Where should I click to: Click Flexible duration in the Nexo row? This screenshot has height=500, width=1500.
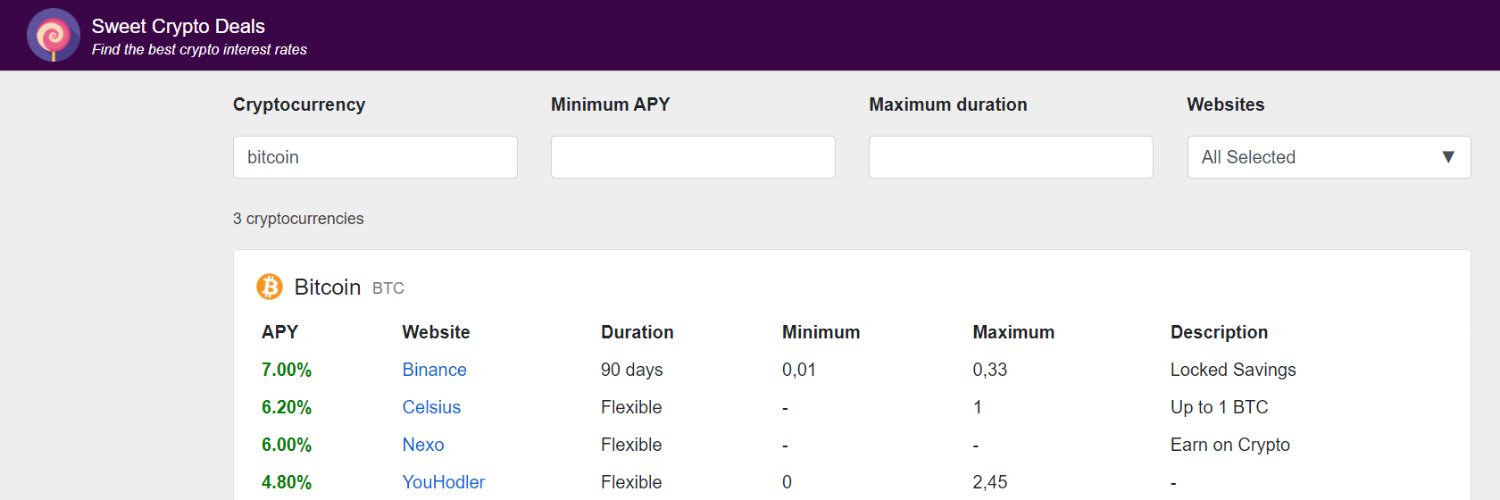pos(631,445)
